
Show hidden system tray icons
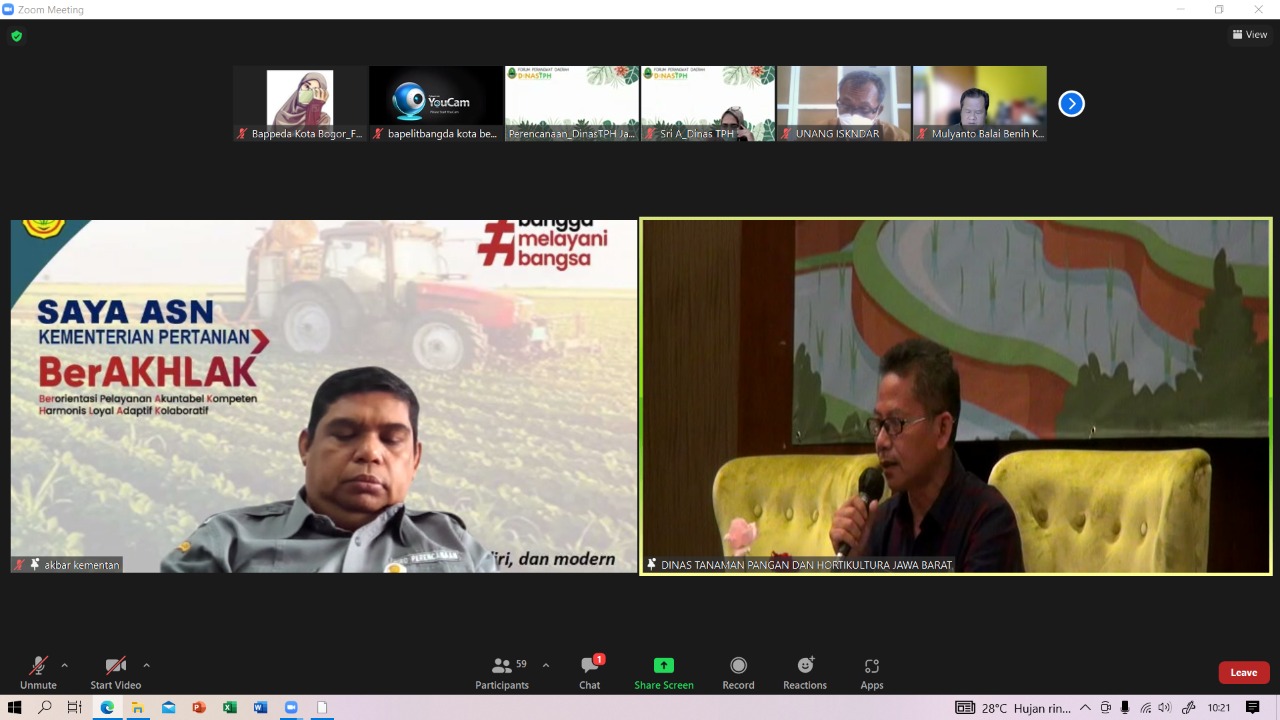click(1085, 708)
